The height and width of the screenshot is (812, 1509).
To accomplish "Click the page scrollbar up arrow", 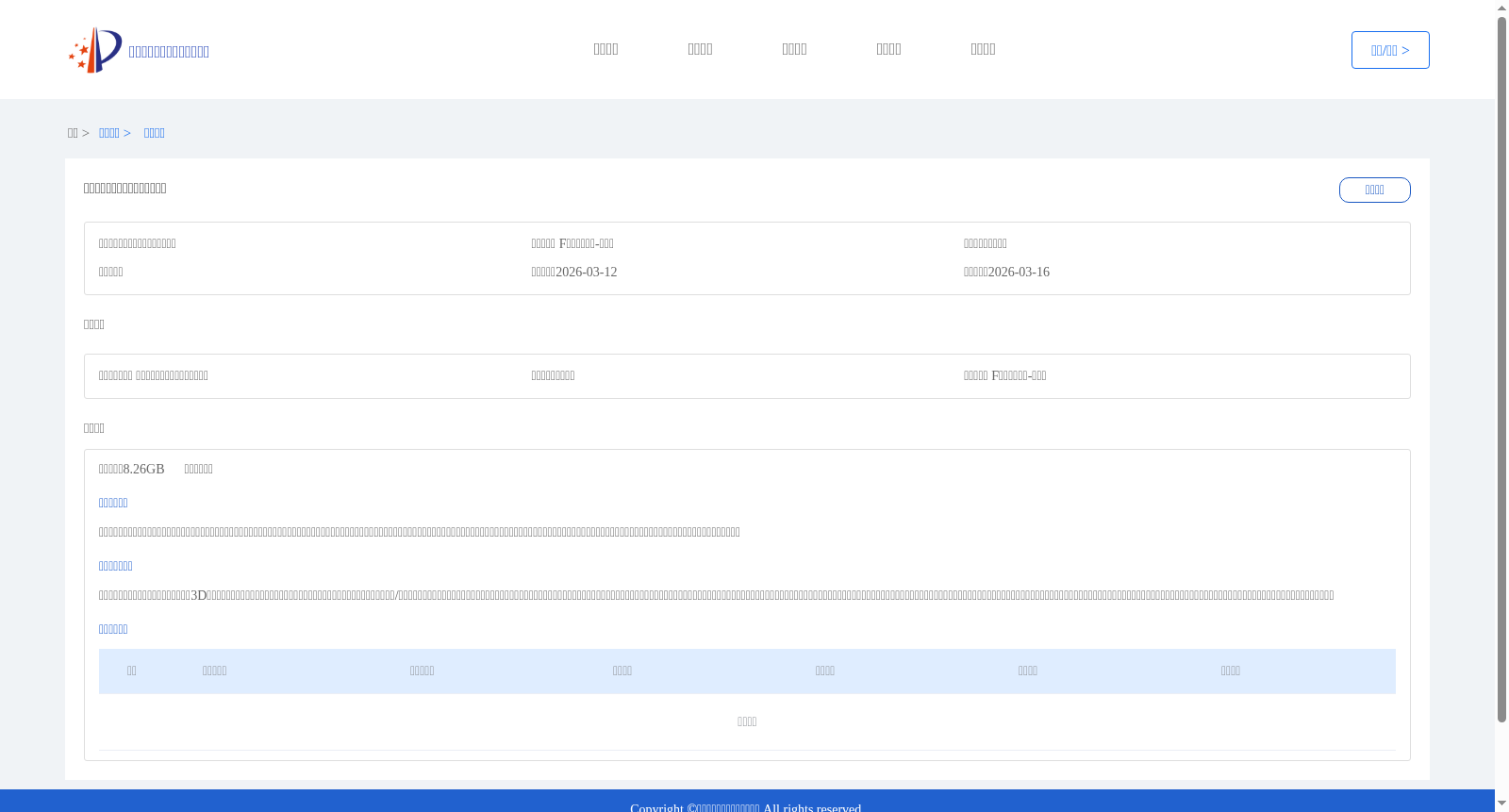I will click(x=1501, y=8).
